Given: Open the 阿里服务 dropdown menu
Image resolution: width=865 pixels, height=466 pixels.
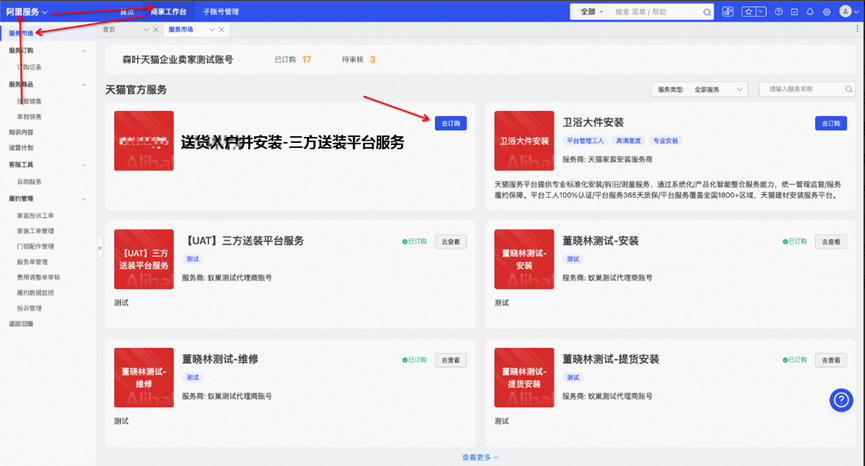Looking at the screenshot, I should tap(27, 12).
